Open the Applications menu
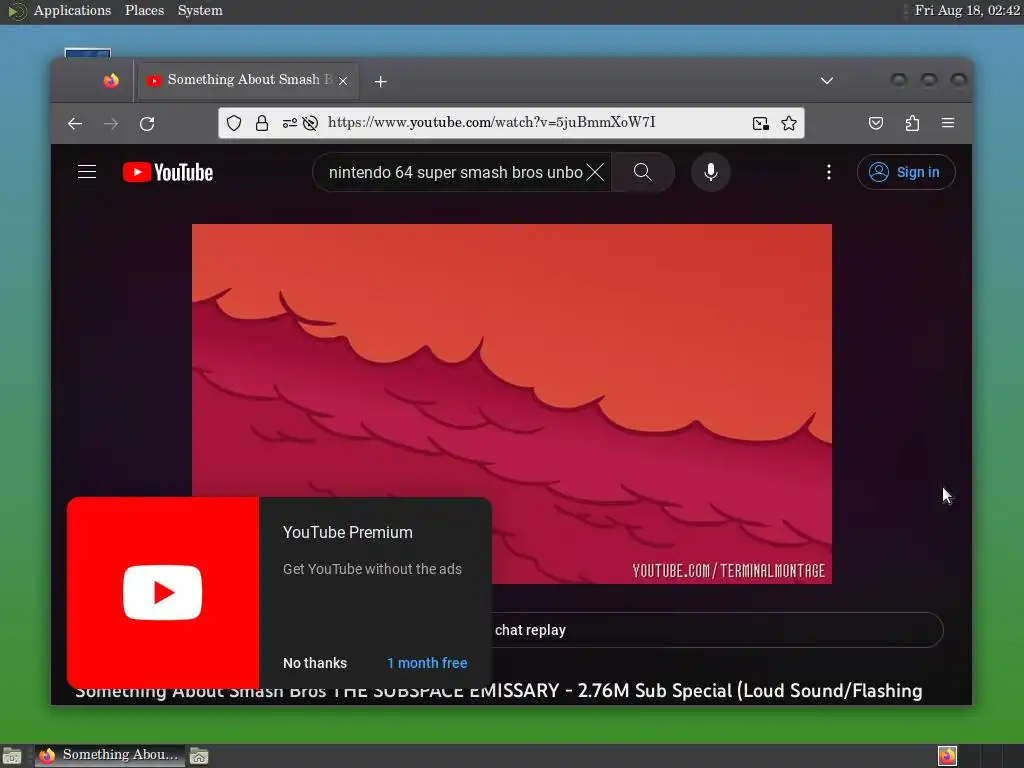Image resolution: width=1024 pixels, height=768 pixels. click(72, 10)
